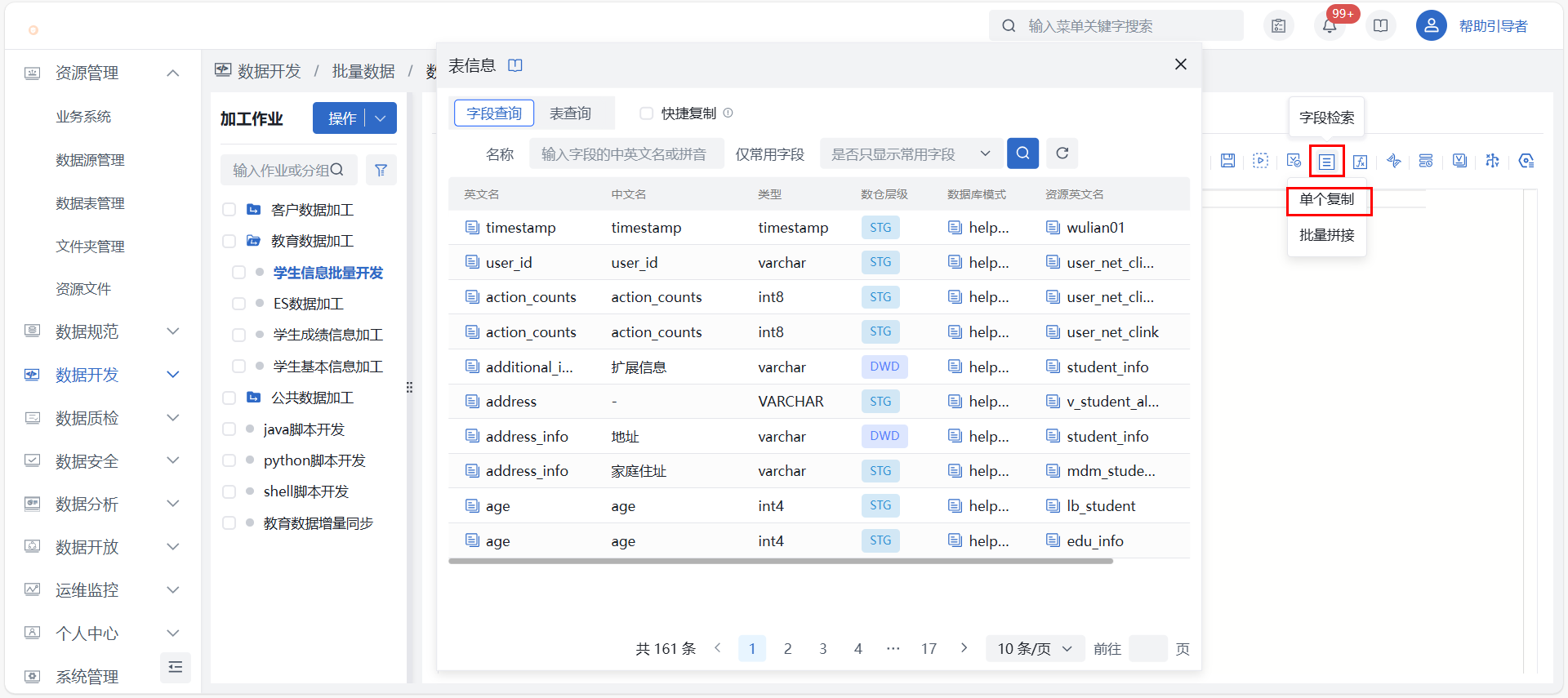Click the refresh reset icon beside search button
Image resolution: width=1568 pixels, height=698 pixels.
pos(1062,153)
